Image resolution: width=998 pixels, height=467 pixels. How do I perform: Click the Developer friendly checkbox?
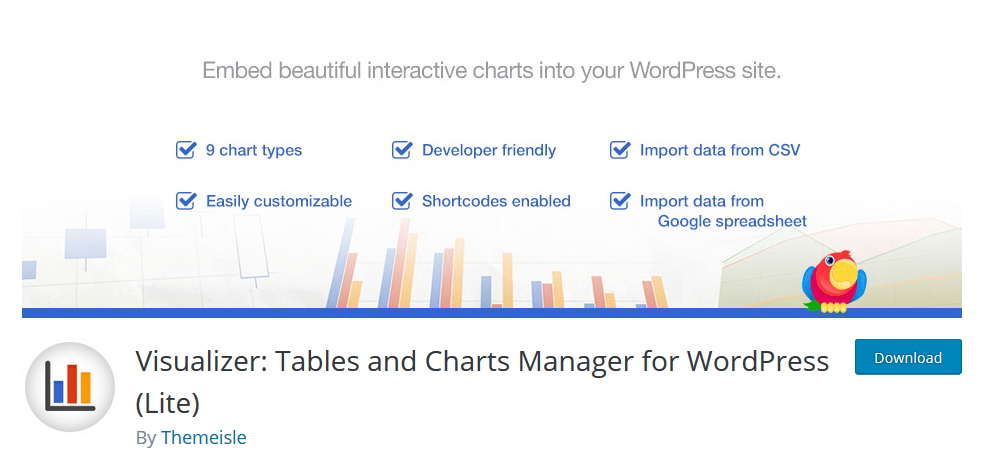(x=402, y=150)
